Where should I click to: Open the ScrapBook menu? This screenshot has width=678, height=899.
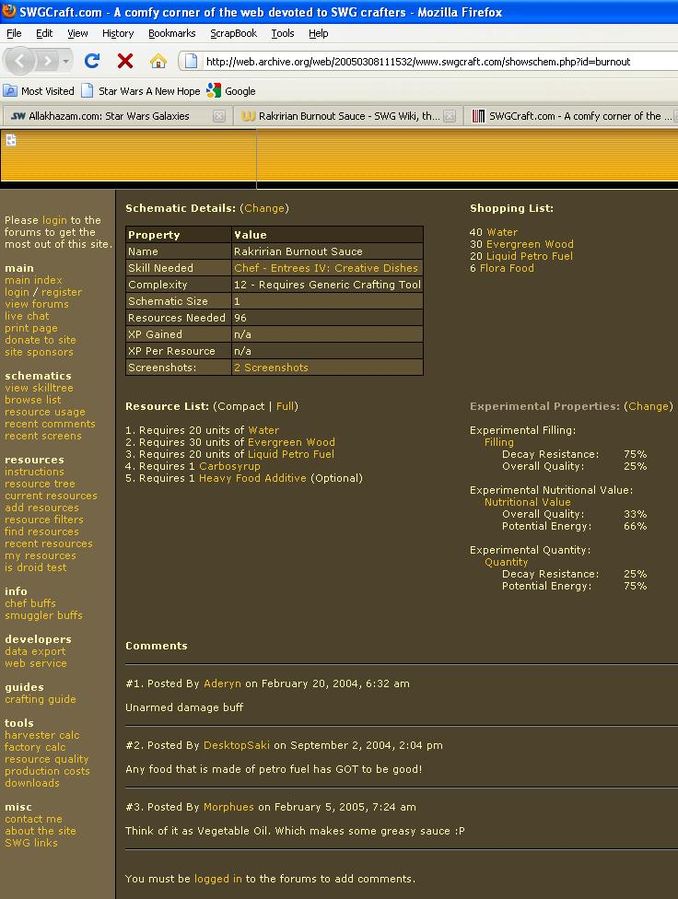233,33
